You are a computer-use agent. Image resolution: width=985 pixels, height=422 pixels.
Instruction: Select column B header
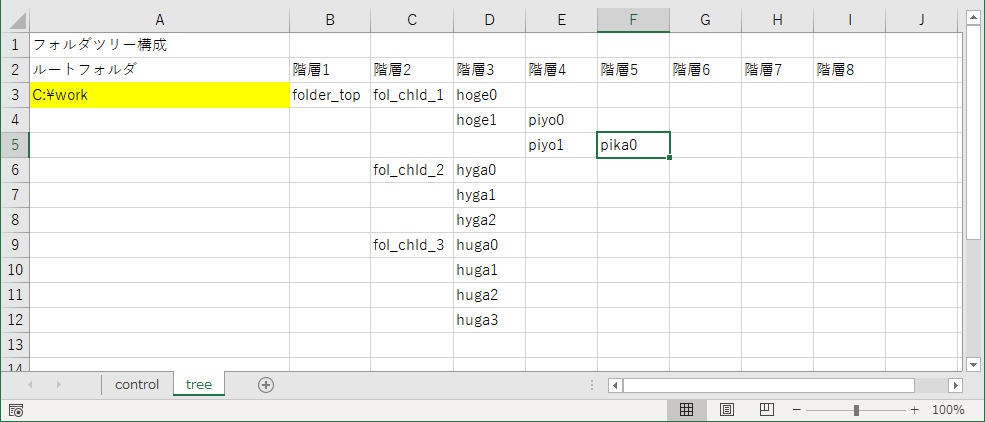pyautogui.click(x=330, y=20)
